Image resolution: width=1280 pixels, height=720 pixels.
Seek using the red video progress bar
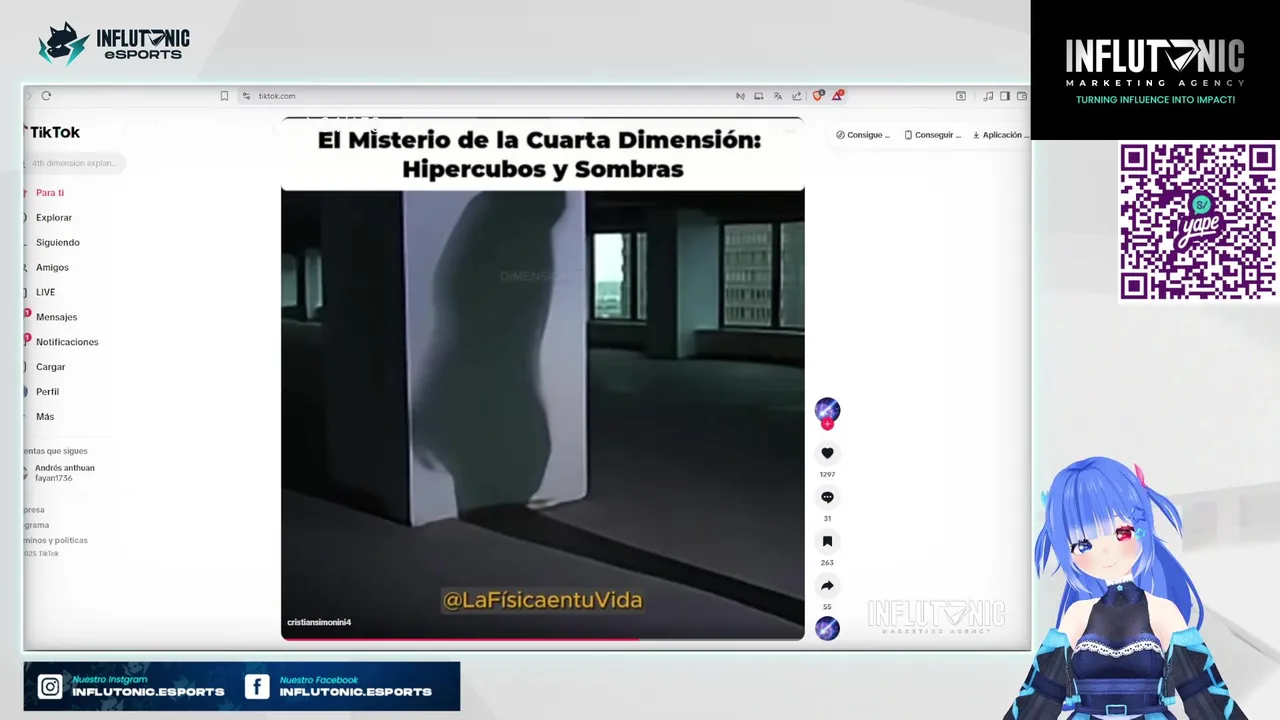(x=542, y=638)
